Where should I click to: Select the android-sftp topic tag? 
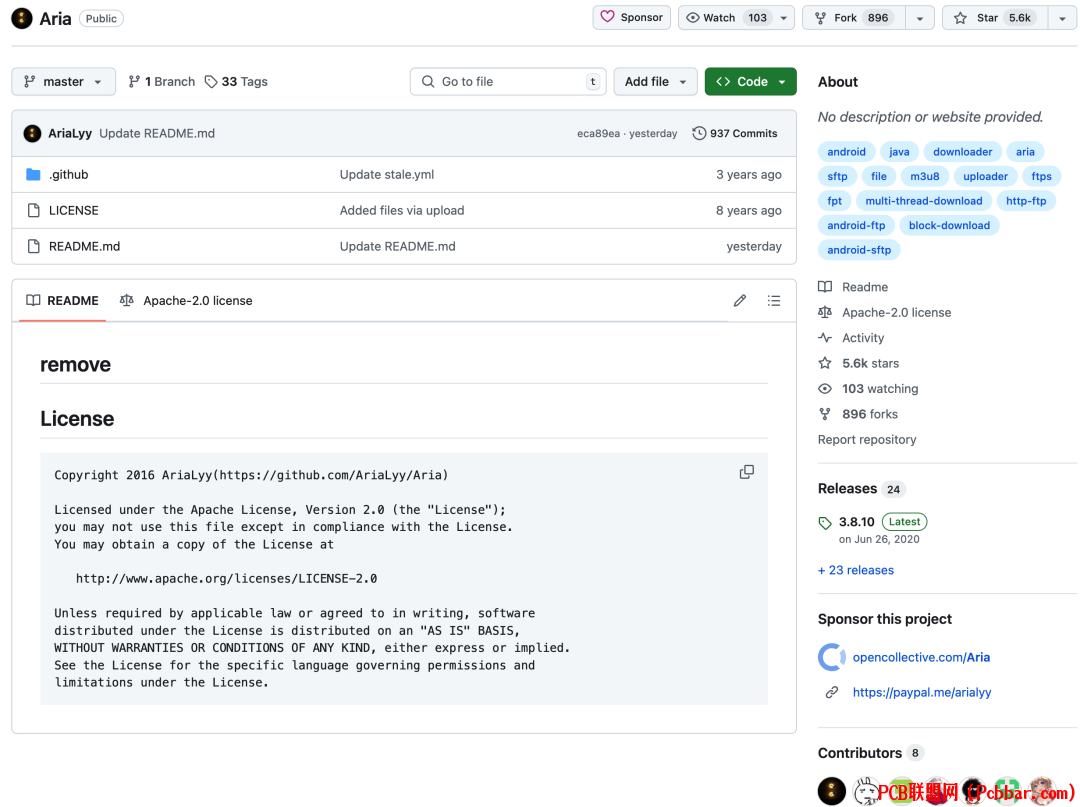pos(860,250)
